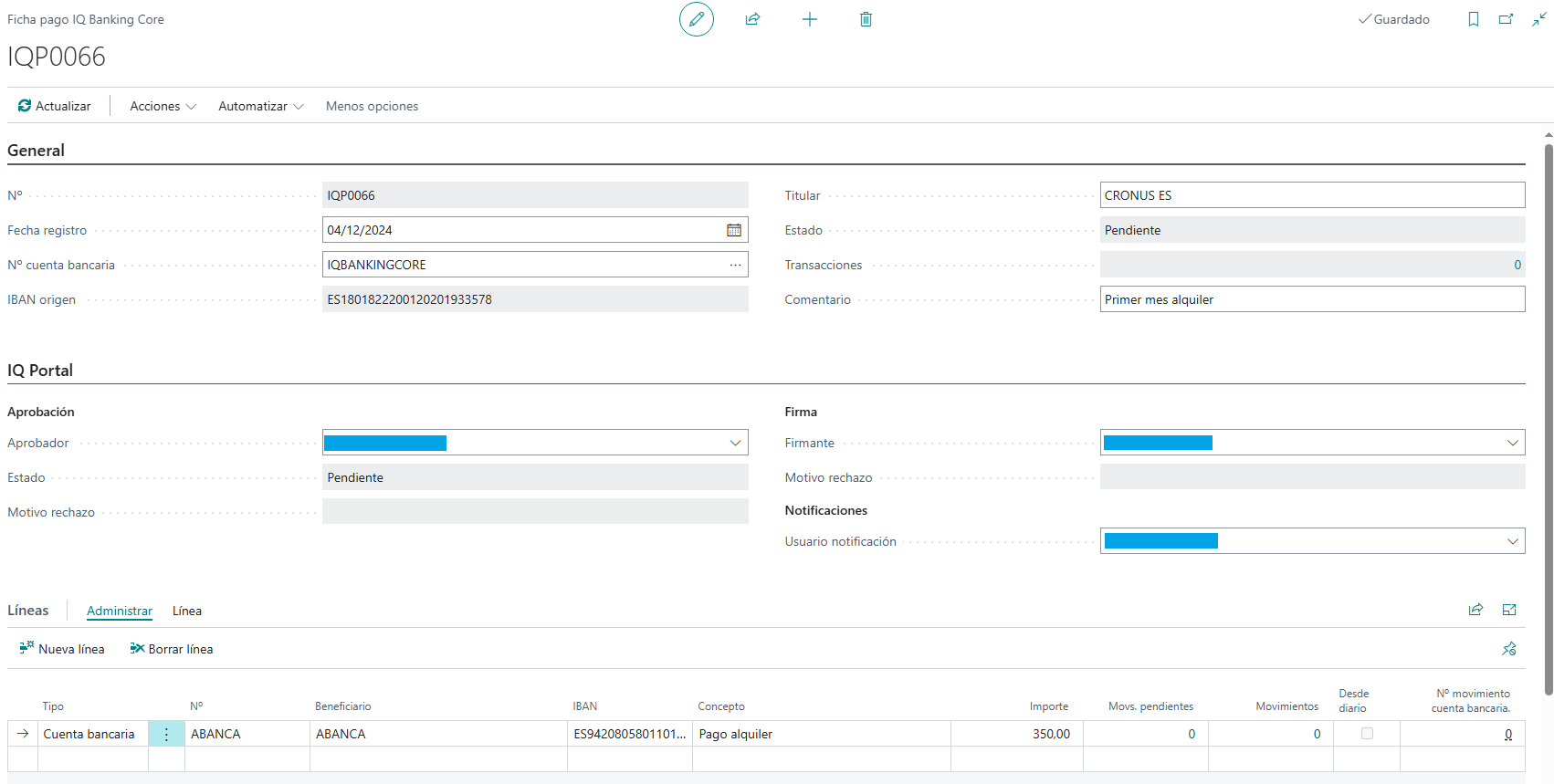Click the plus icon to create new
Screen dimensions: 1554x784
click(809, 19)
